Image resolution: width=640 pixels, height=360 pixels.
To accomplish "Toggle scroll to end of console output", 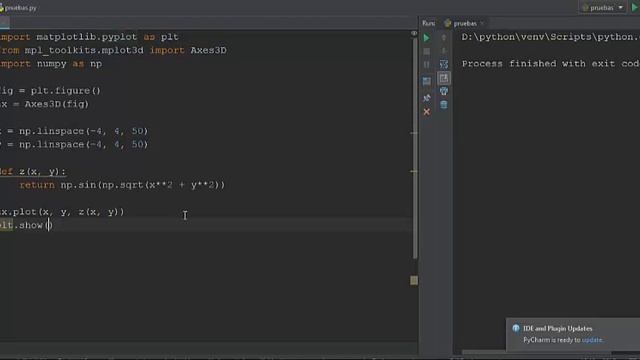I will (444, 78).
